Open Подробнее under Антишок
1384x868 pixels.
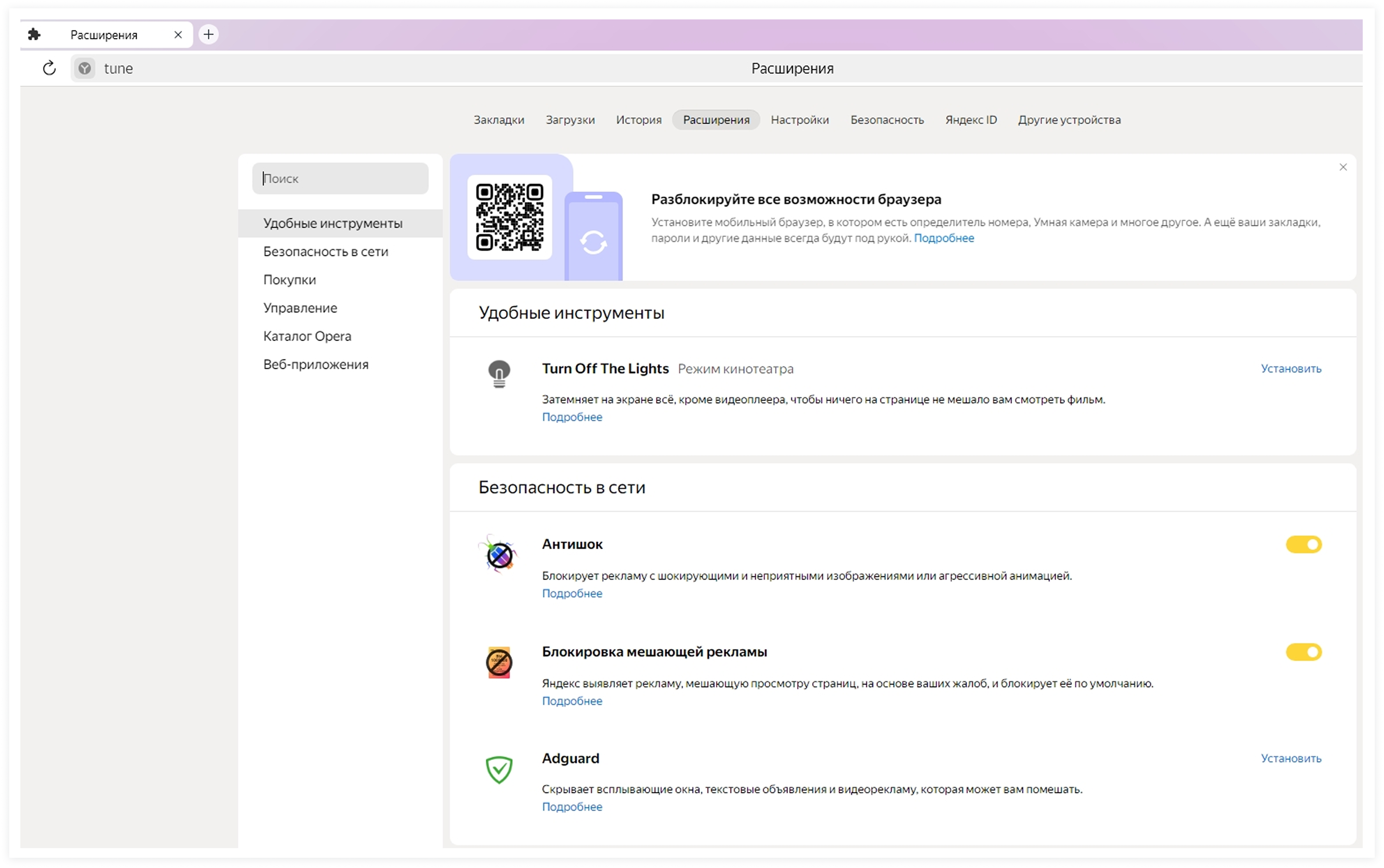[x=572, y=593]
